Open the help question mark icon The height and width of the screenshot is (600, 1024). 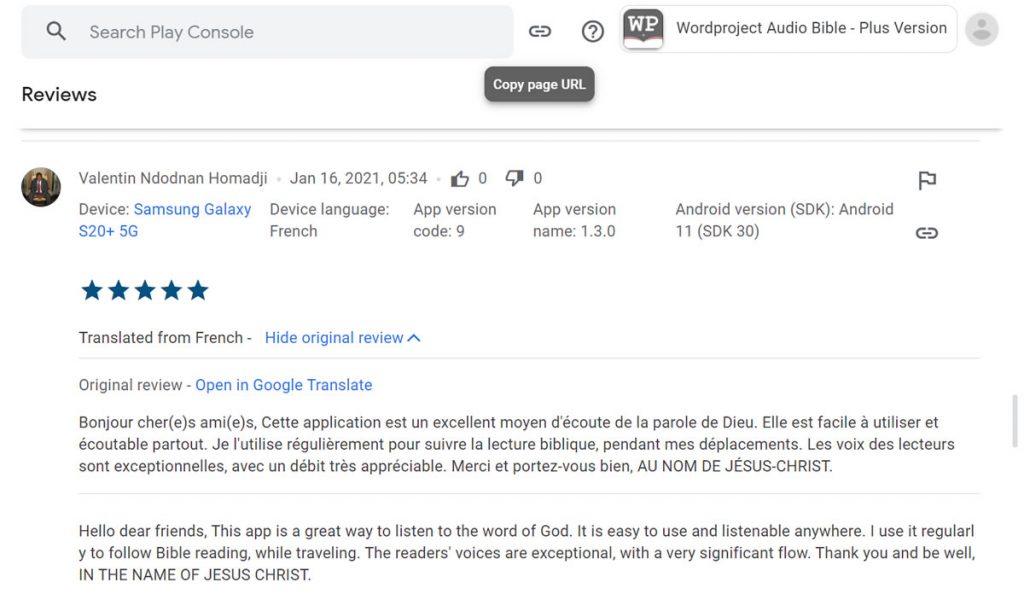point(593,32)
